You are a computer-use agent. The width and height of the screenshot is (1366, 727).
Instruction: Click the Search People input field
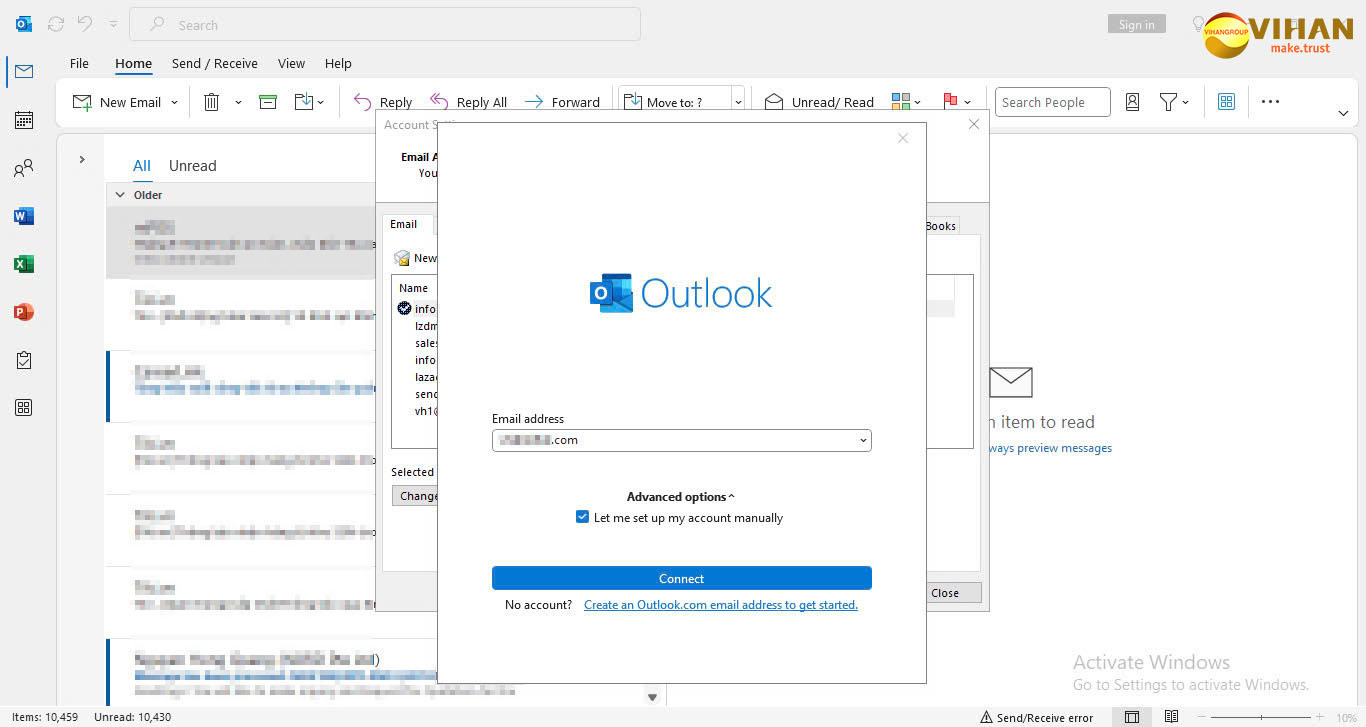(1052, 102)
